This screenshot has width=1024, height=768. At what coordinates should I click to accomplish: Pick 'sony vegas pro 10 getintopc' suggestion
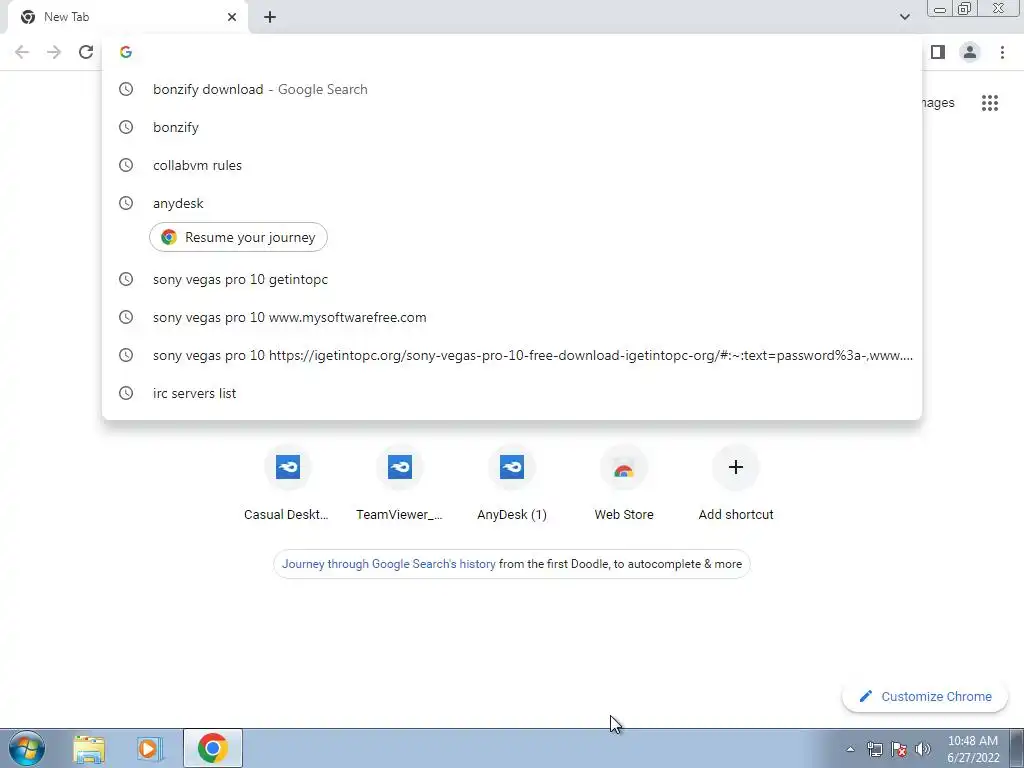click(512, 280)
